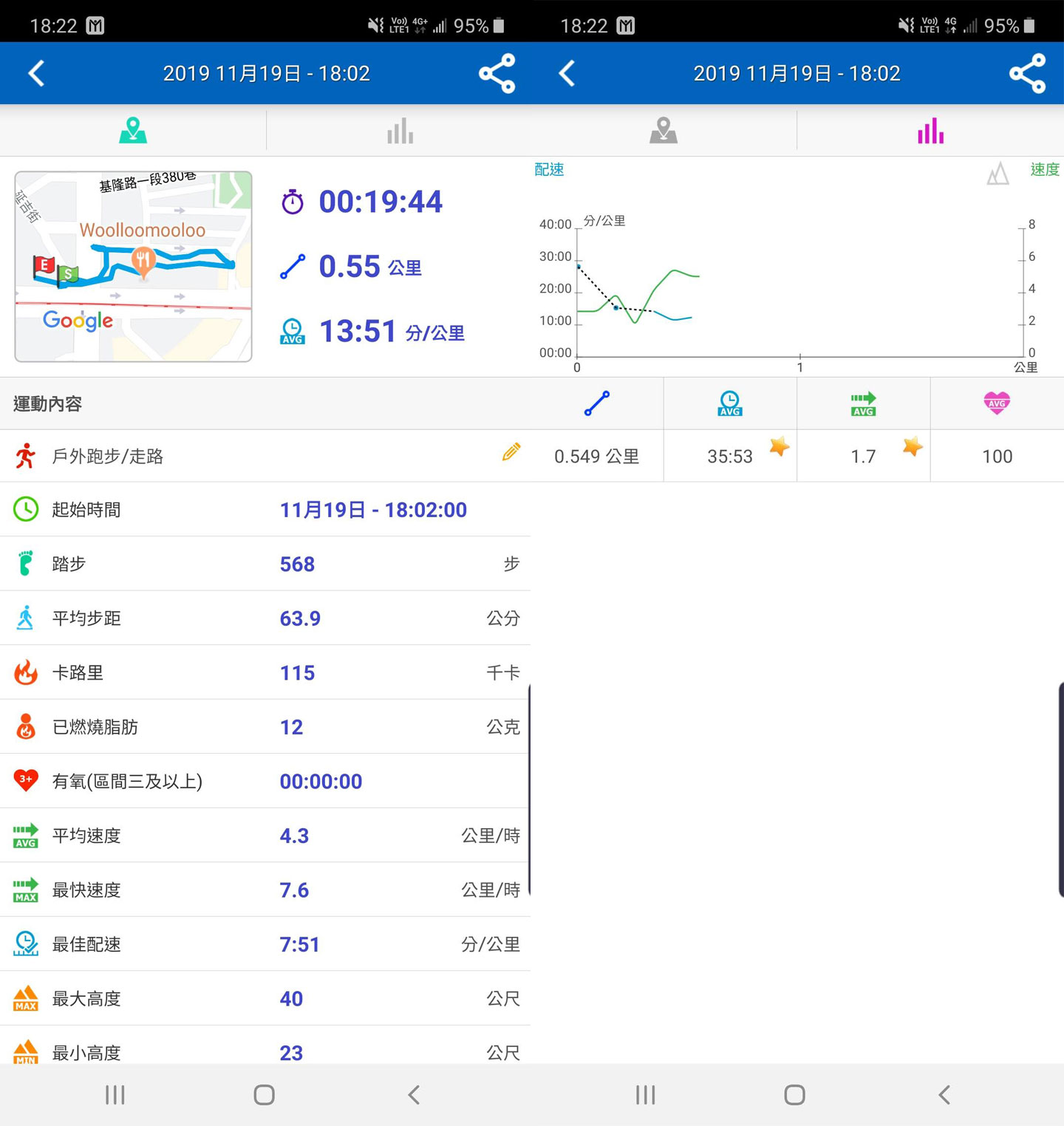Tap system back button on left screen
Screen dimensions: 1064x1126
(x=414, y=1094)
